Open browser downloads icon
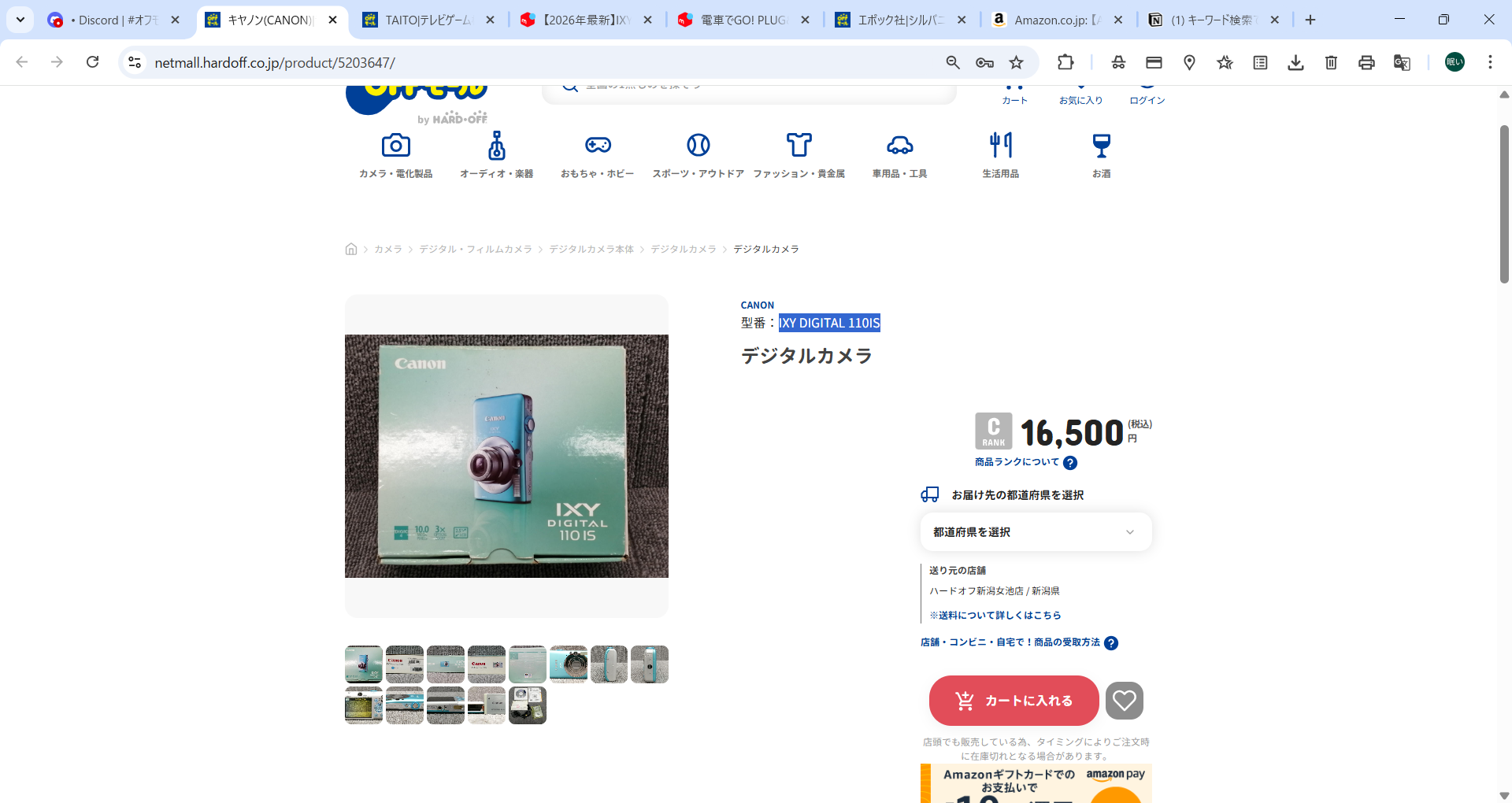The width and height of the screenshot is (1512, 803). click(x=1295, y=62)
